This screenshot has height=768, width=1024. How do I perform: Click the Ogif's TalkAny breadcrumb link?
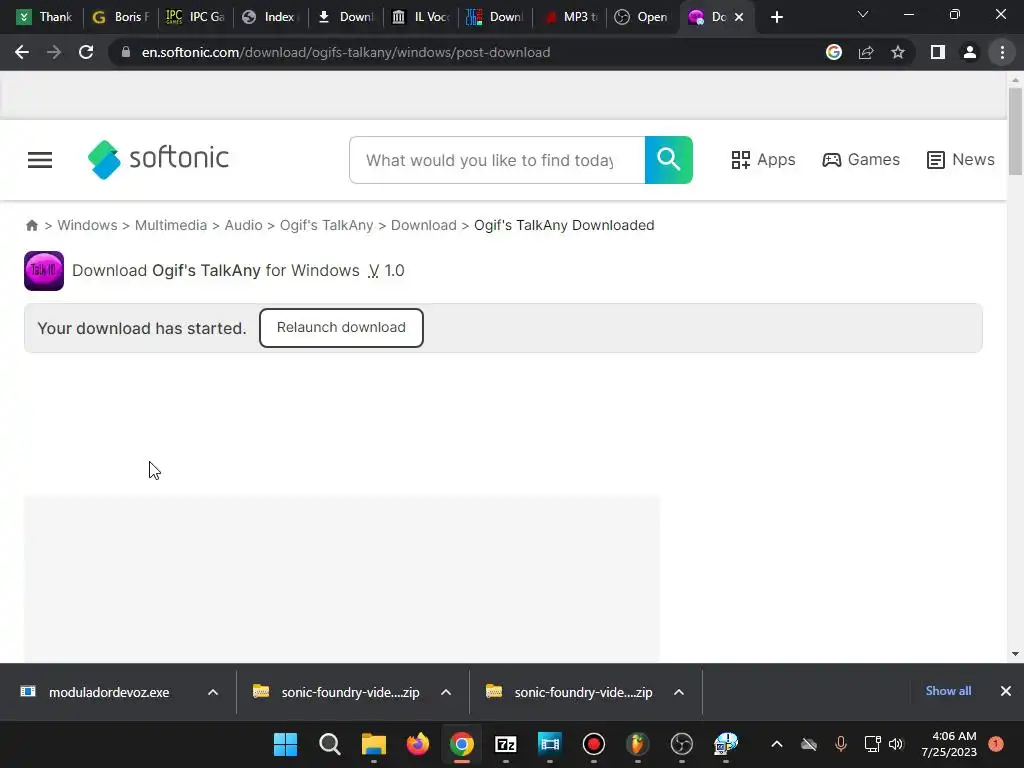click(327, 225)
